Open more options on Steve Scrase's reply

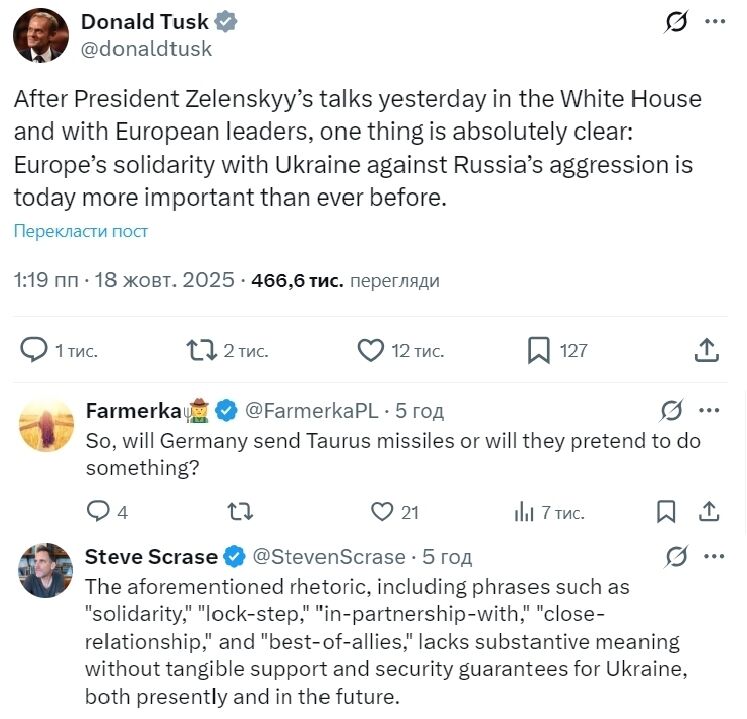point(709,556)
